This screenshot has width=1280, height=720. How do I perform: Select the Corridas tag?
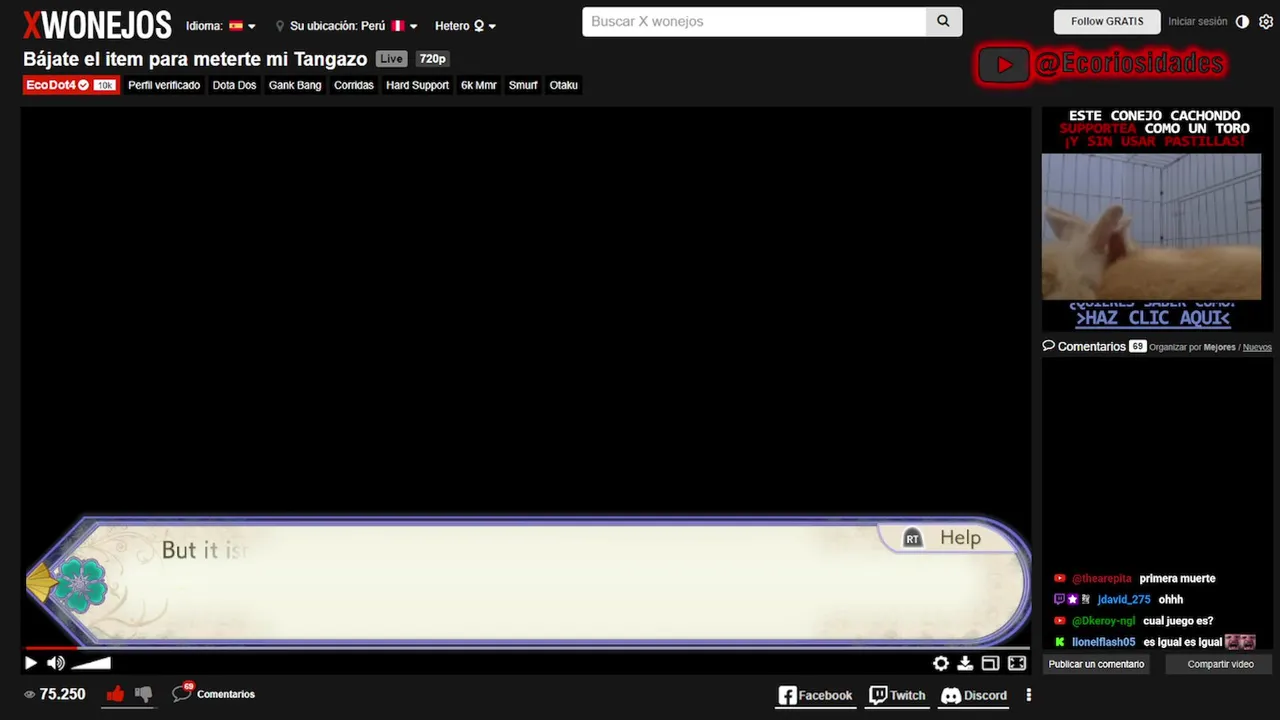pos(354,85)
